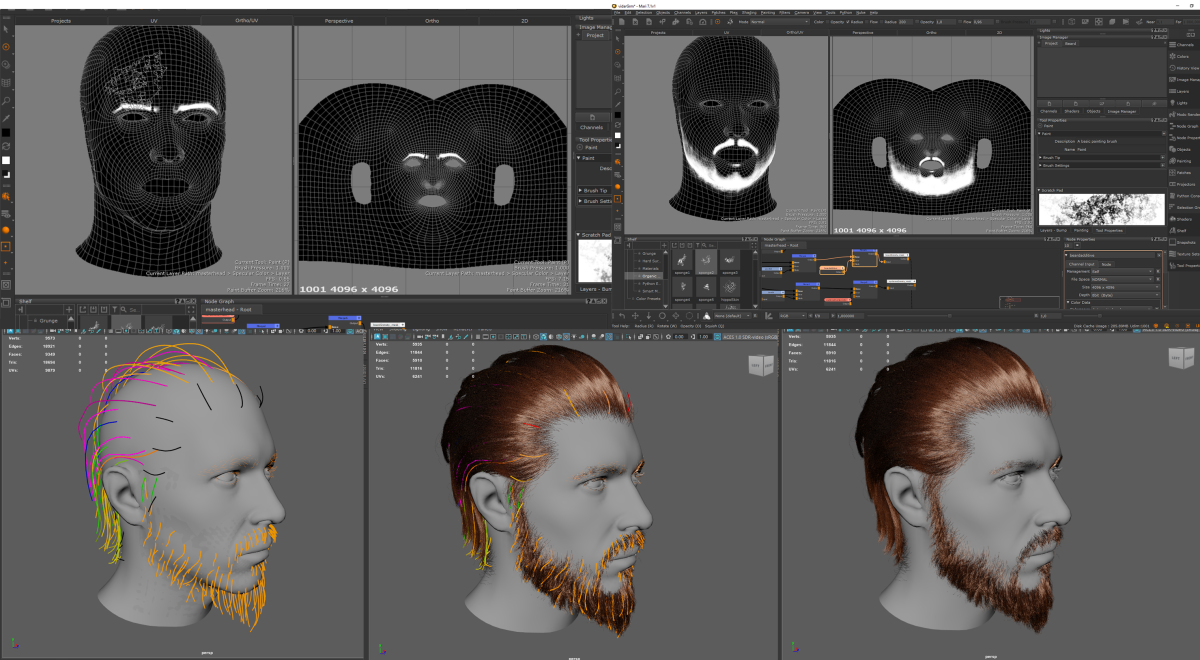This screenshot has width=1200, height=660.
Task: Click the Opacity value field in toolbar
Action: 945,22
